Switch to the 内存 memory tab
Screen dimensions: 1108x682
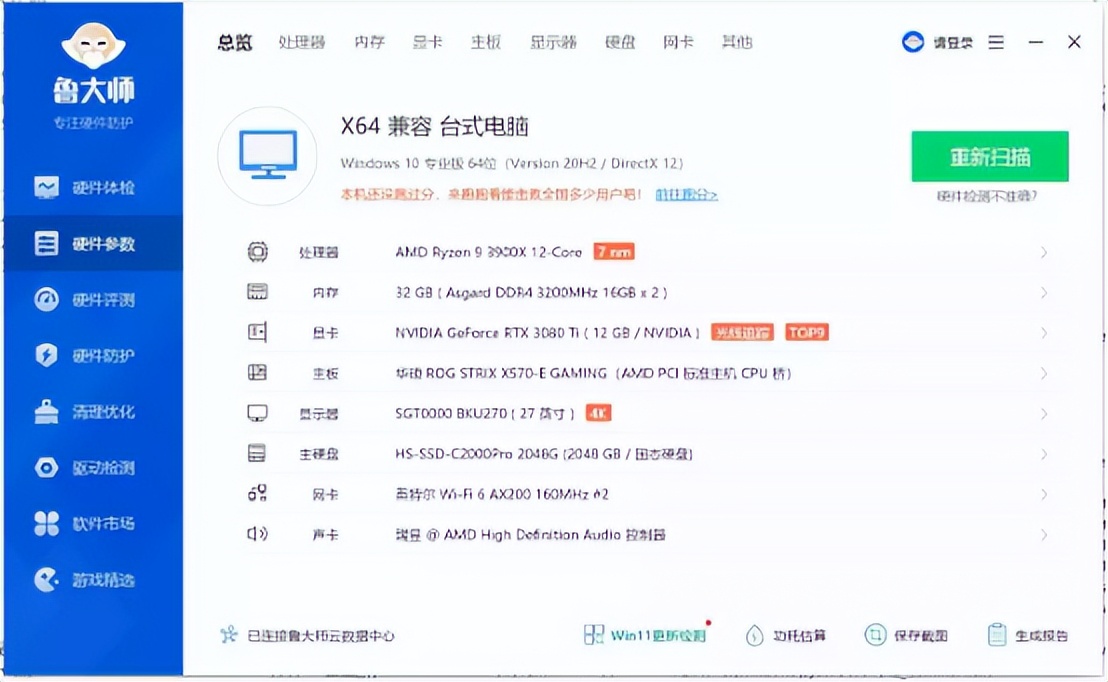(x=369, y=42)
